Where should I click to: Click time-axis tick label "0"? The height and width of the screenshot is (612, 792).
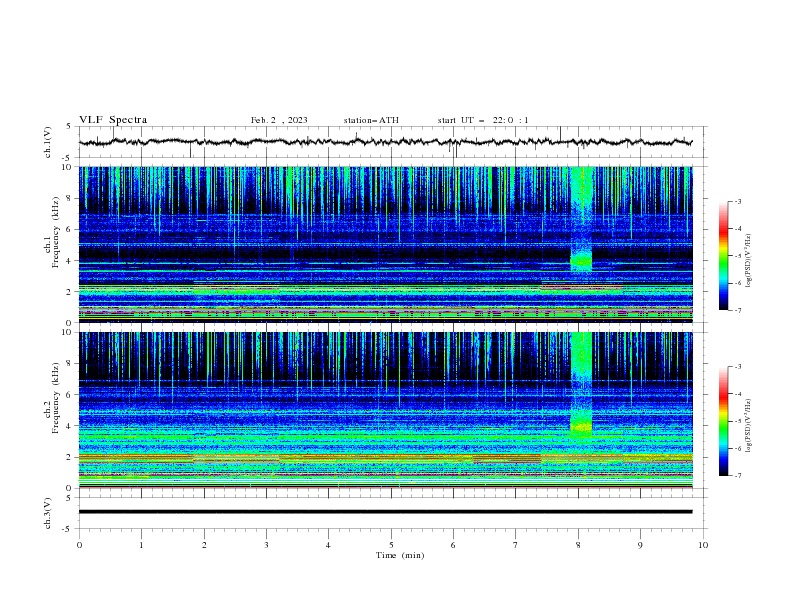[79, 545]
